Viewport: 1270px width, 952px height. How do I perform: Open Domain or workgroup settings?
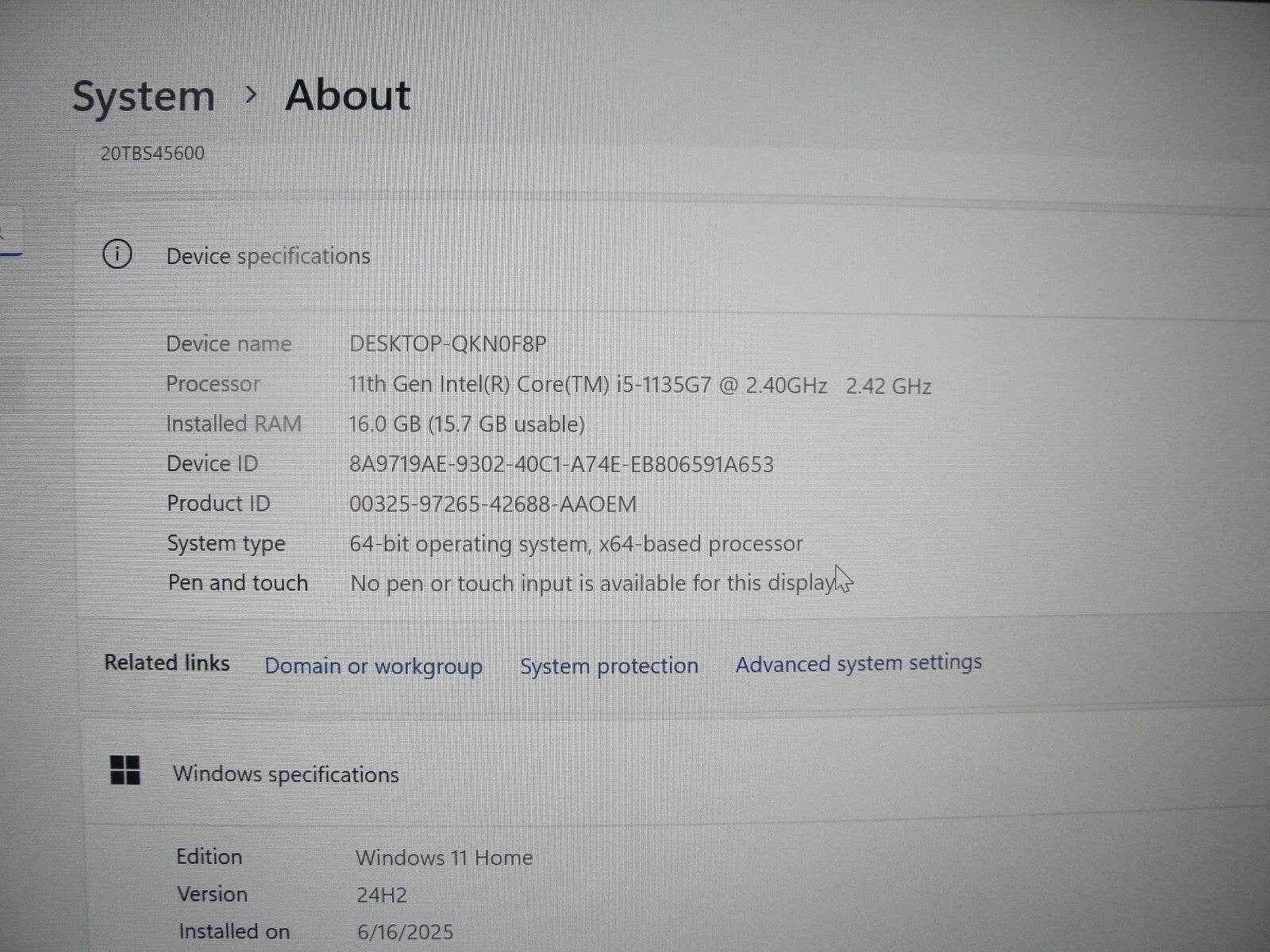pyautogui.click(x=373, y=666)
